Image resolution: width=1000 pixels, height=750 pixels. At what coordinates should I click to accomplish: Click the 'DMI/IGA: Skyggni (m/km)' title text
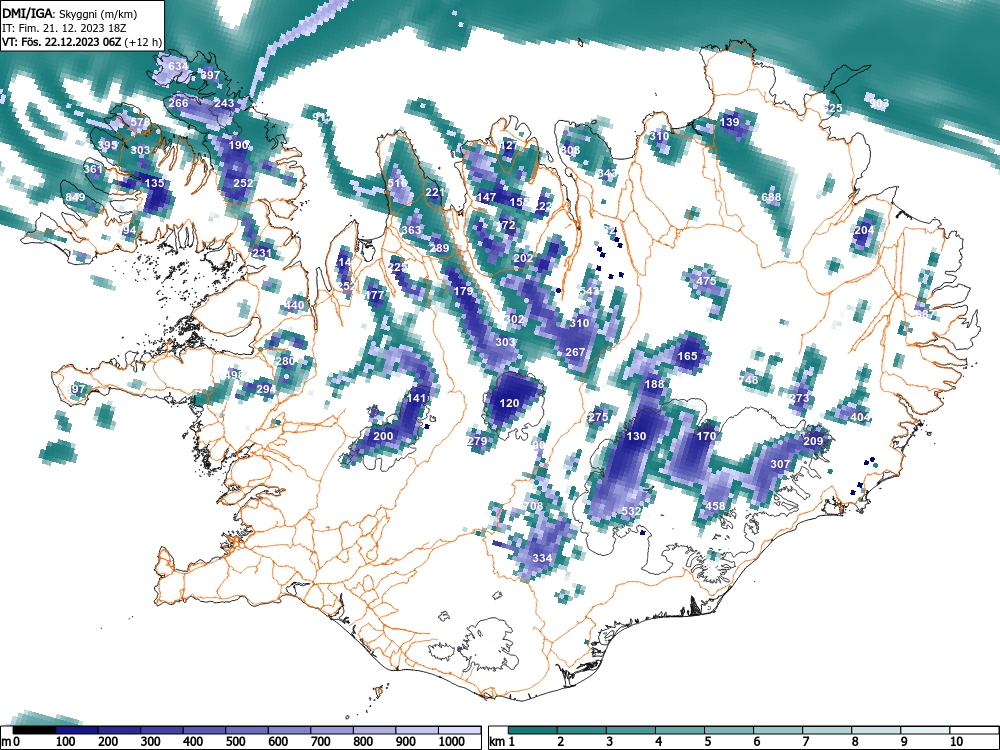coord(70,13)
